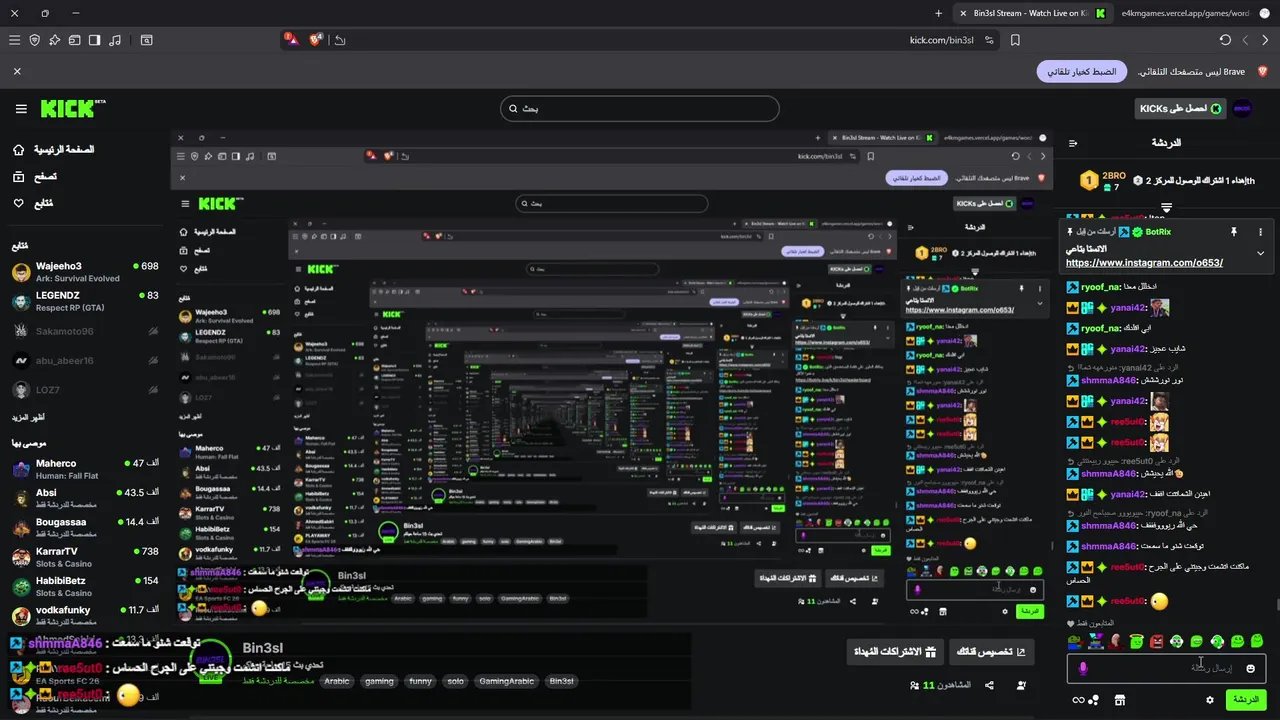Open pinned message three-dot options
This screenshot has height=720, width=1280.
tap(1260, 232)
